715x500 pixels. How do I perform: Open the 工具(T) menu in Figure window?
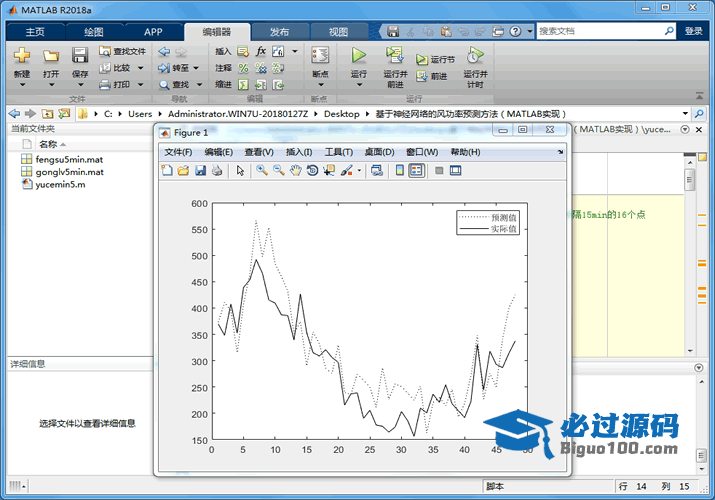pos(338,152)
